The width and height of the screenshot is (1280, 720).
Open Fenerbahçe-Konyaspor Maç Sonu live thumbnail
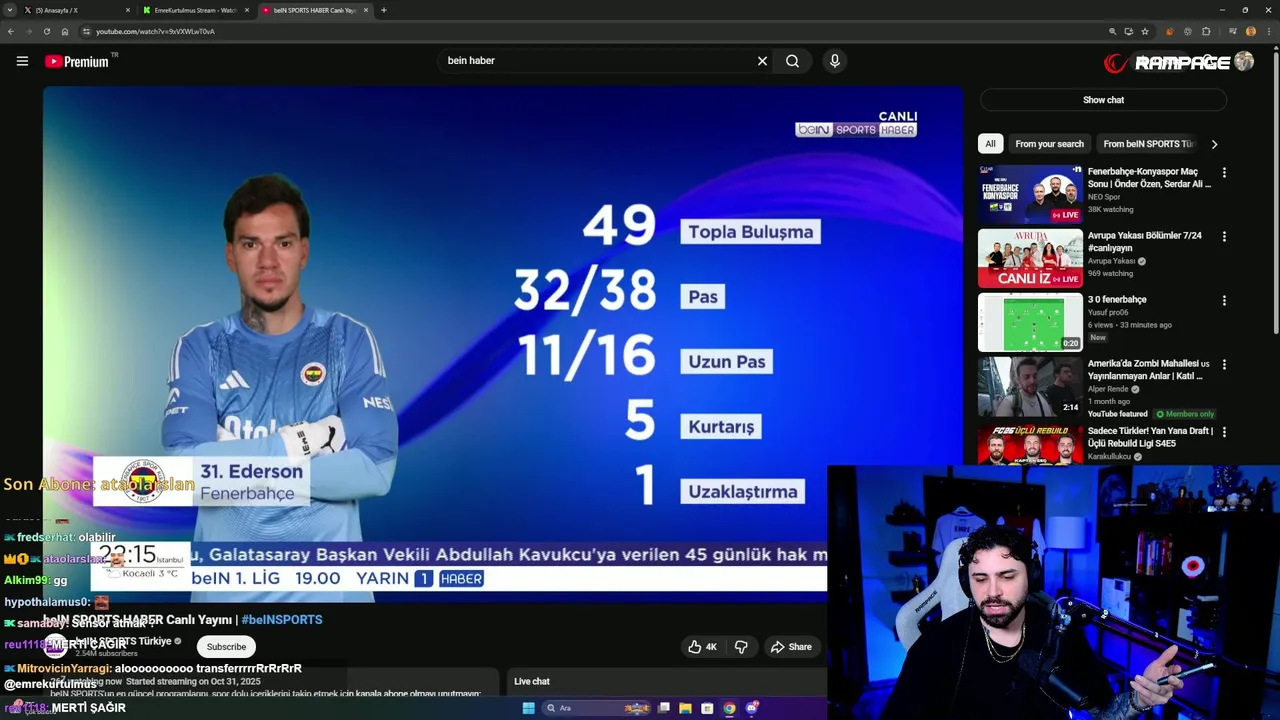pos(1030,194)
